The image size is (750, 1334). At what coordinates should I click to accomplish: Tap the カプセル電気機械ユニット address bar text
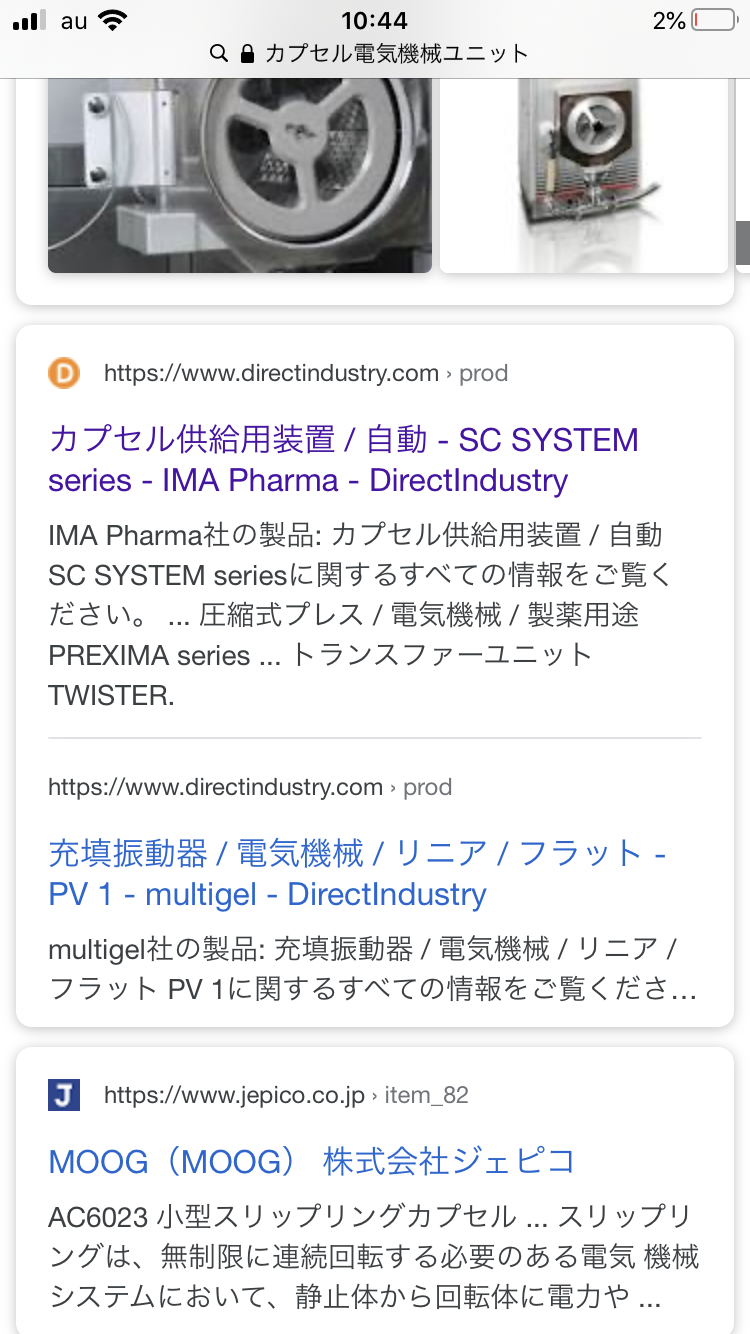tap(396, 54)
